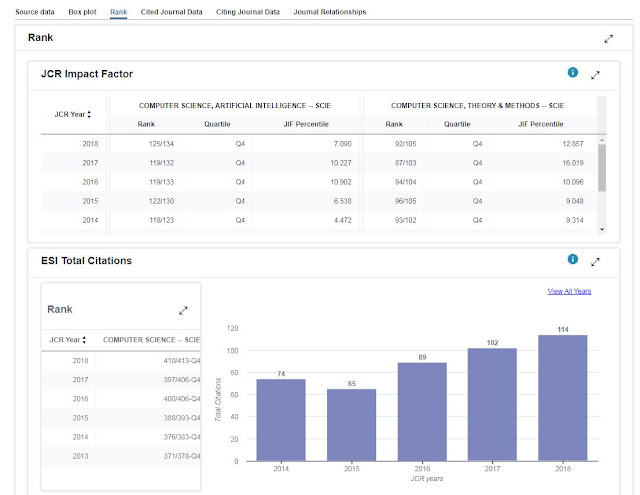Select JIF percentile value 9.314
640x495 pixels.
(574, 220)
